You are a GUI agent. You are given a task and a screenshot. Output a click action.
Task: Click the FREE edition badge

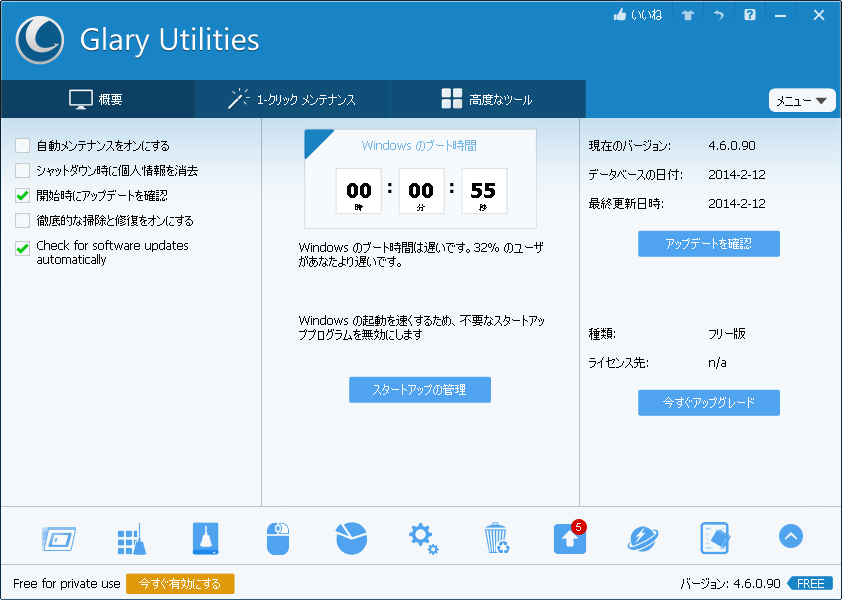click(x=810, y=583)
